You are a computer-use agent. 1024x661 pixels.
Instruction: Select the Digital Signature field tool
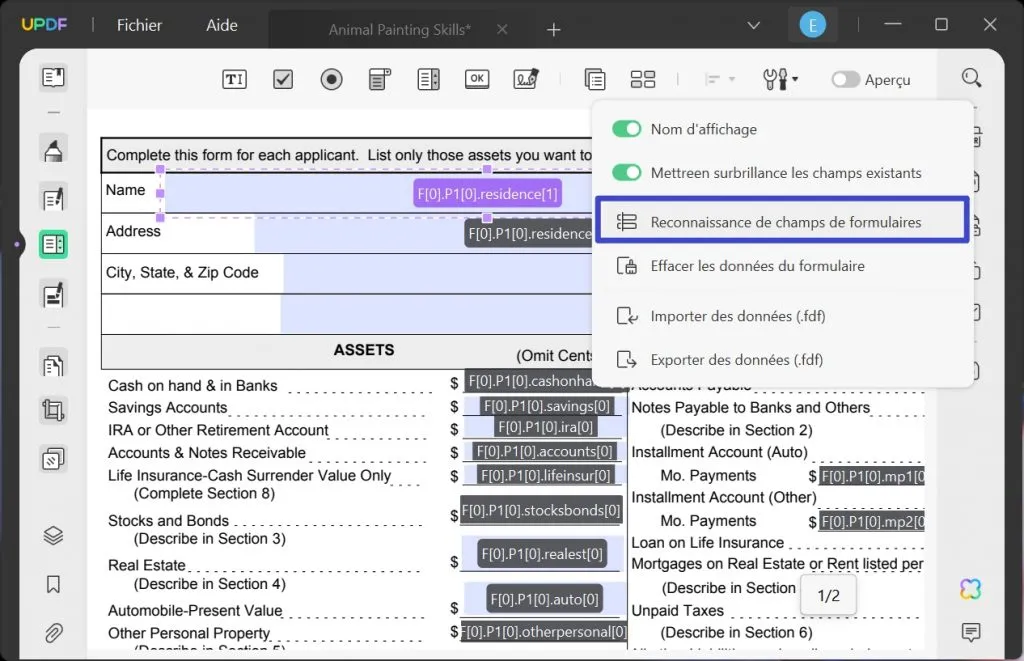tap(526, 79)
